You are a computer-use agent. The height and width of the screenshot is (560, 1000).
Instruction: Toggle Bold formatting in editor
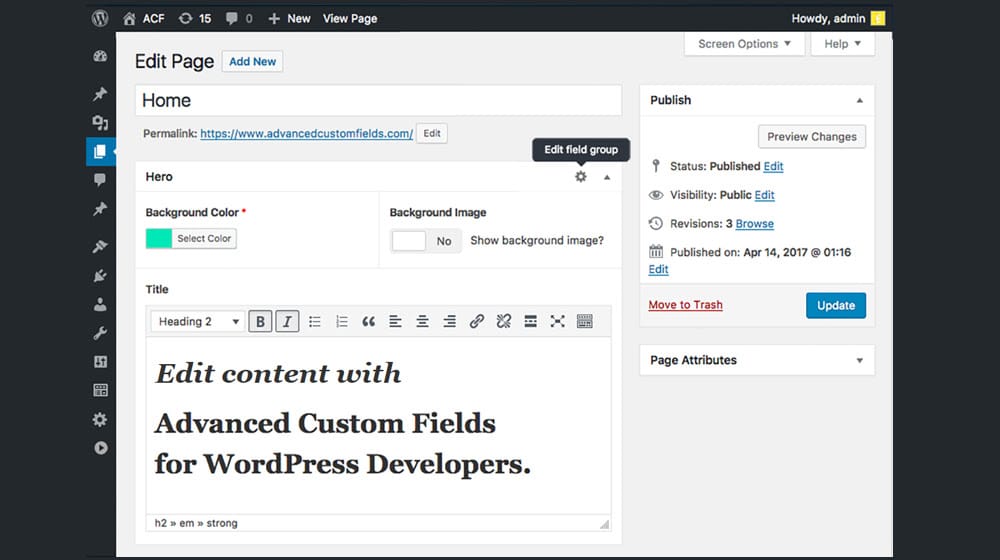point(260,321)
